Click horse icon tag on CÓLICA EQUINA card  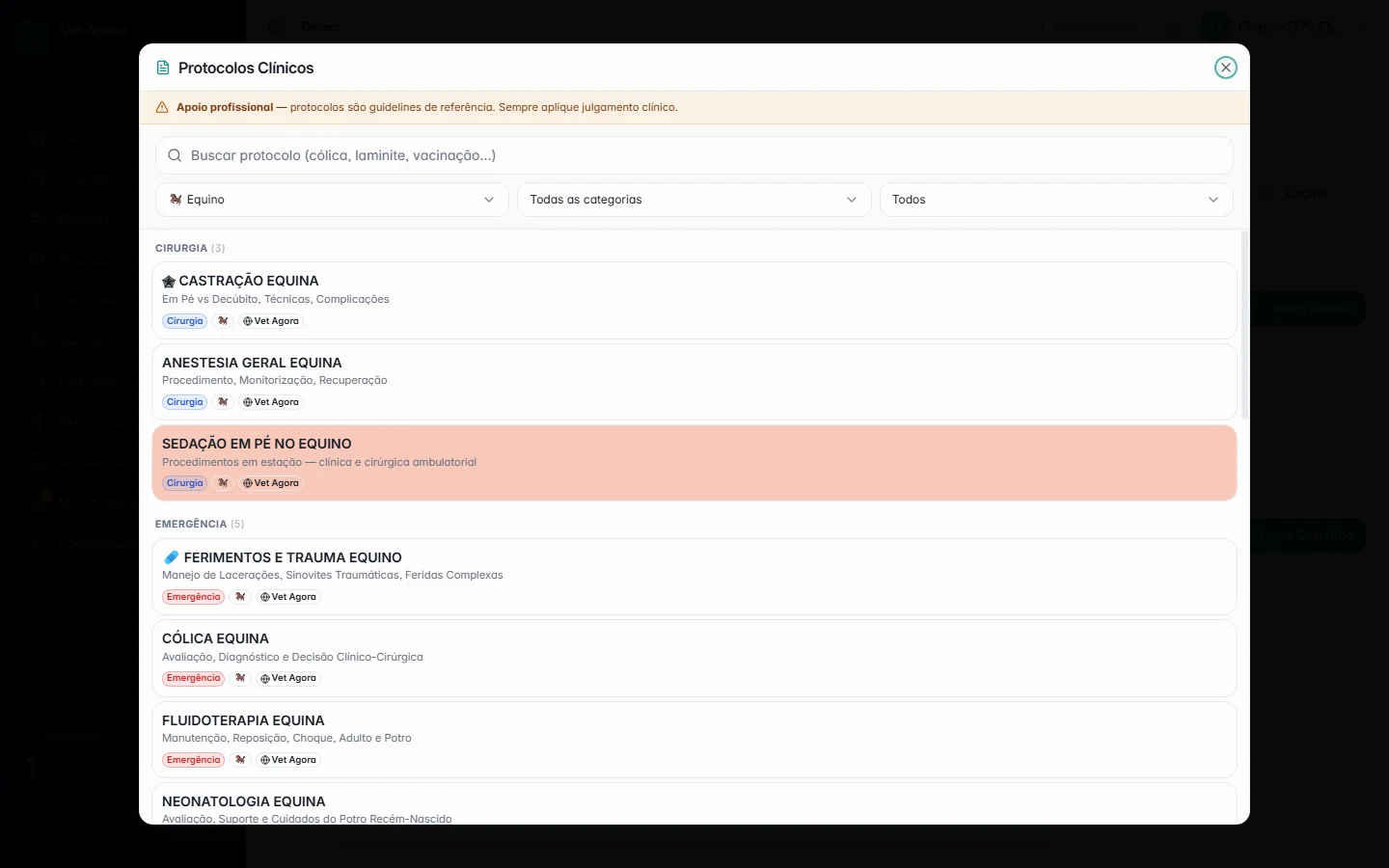(x=240, y=678)
